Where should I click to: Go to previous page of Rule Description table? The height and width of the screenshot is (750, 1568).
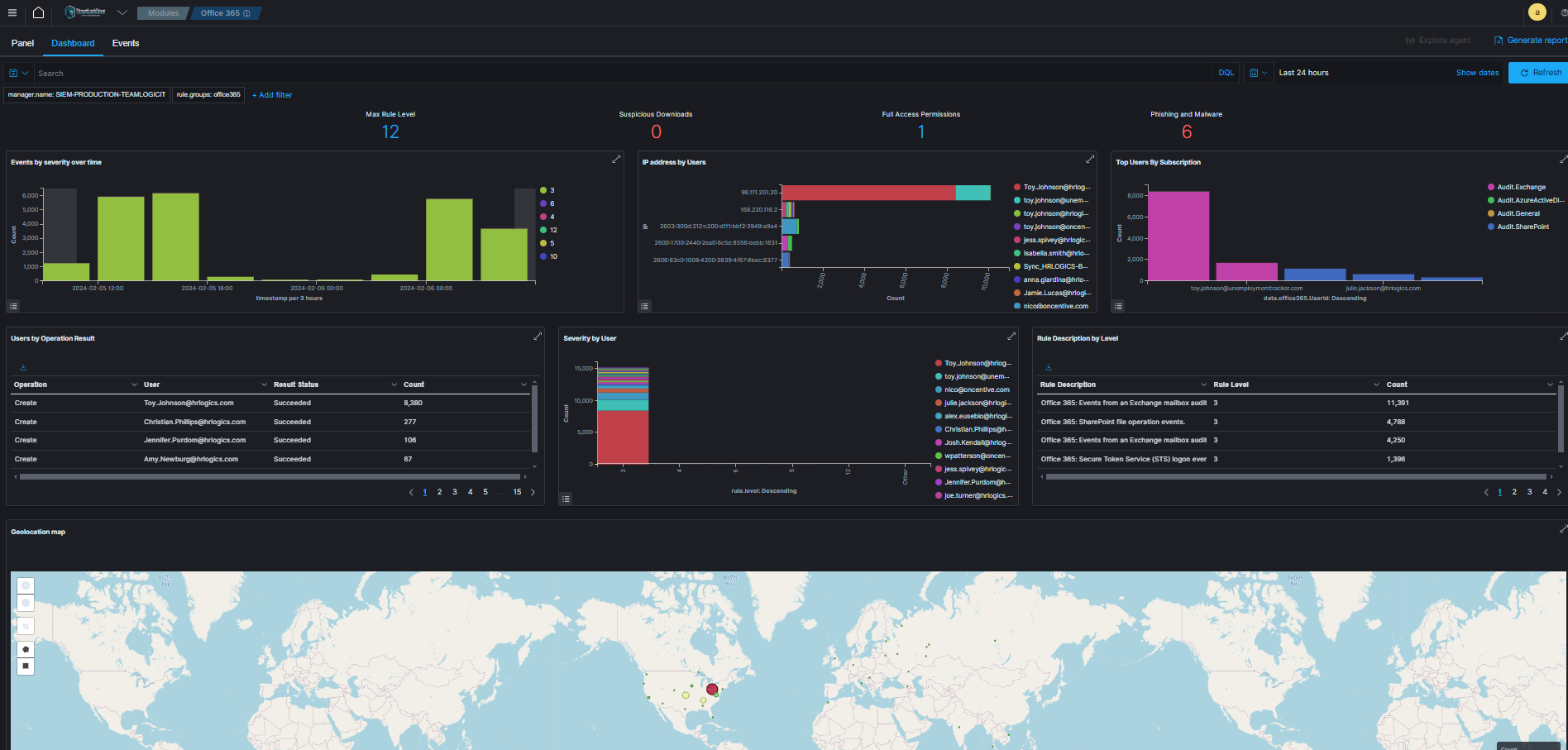tap(1486, 492)
